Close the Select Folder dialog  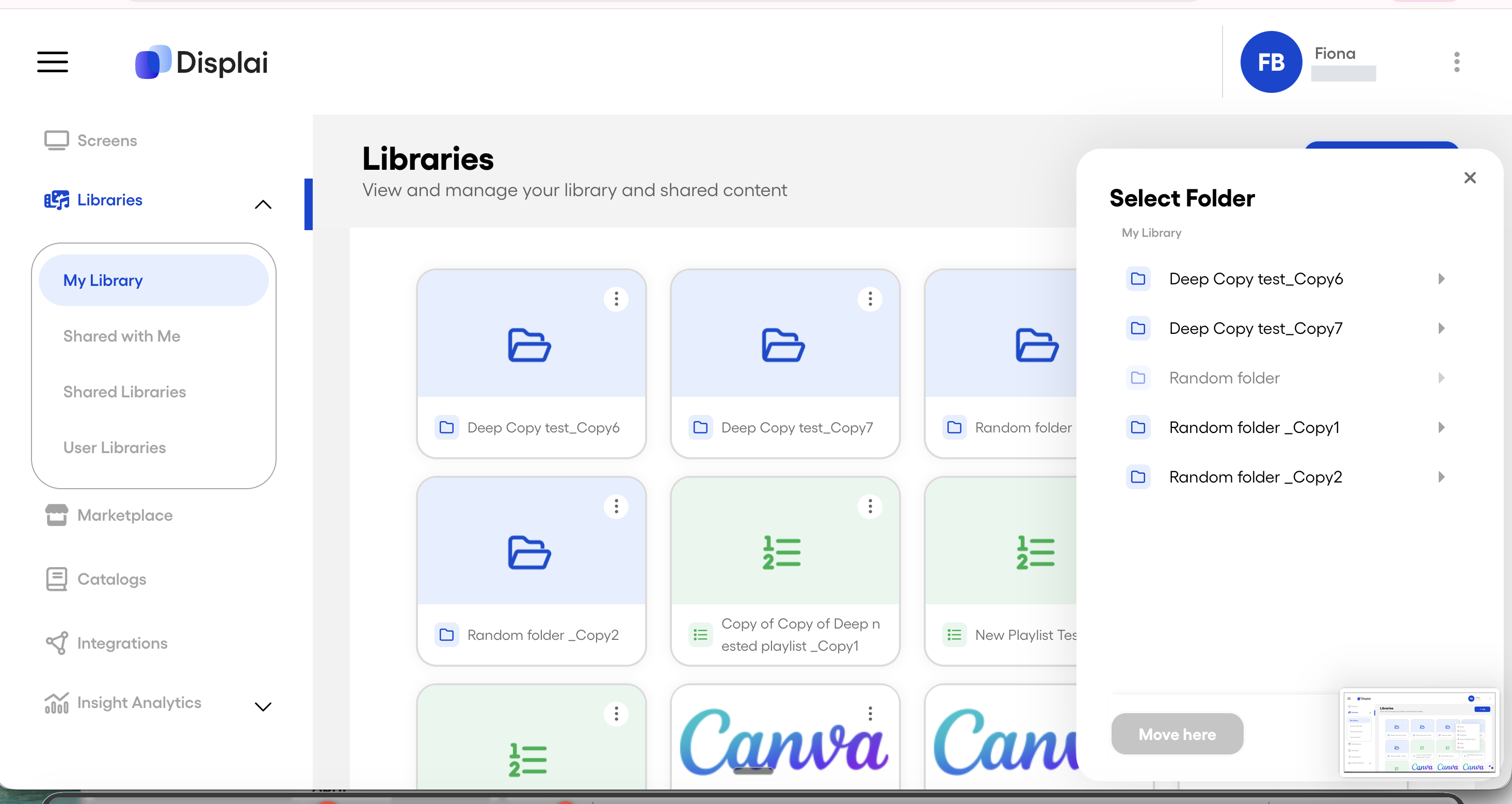tap(1470, 178)
